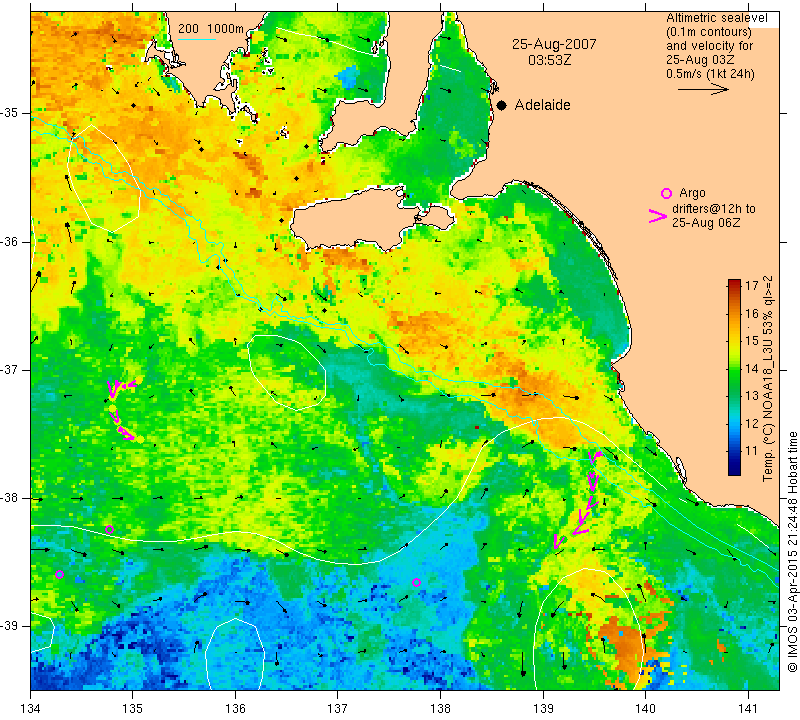The width and height of the screenshot is (800, 720).
Task: Click the 'Altimetric sealevel' legend heading
Action: pyautogui.click(x=716, y=18)
